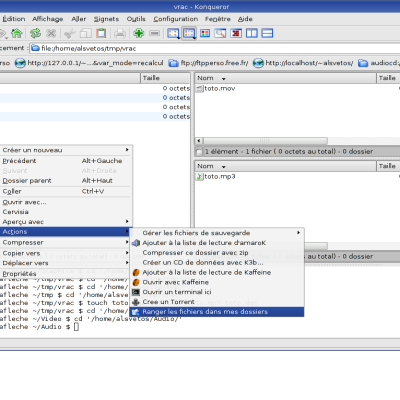Expand the Compresser submenu
The height and width of the screenshot is (400, 400).
coord(66,243)
